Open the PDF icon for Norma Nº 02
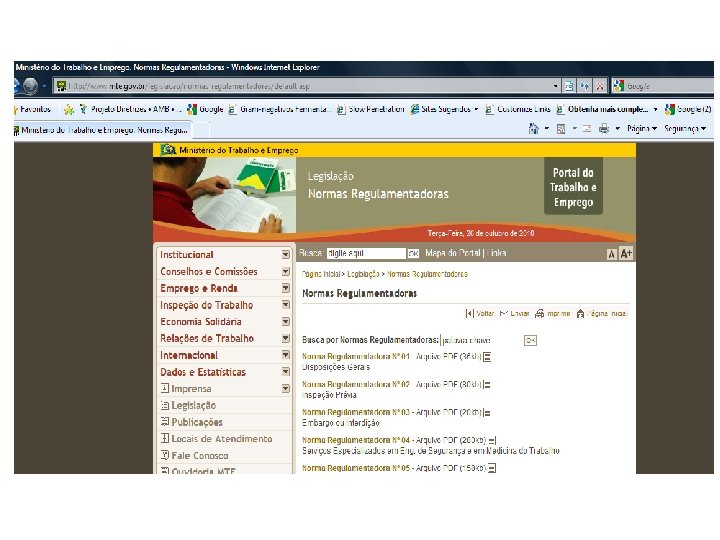The width and height of the screenshot is (720, 540). click(487, 385)
